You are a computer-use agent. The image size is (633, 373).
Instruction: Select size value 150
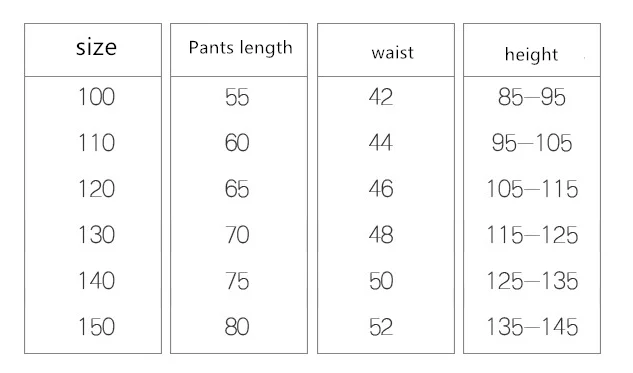[x=96, y=327]
